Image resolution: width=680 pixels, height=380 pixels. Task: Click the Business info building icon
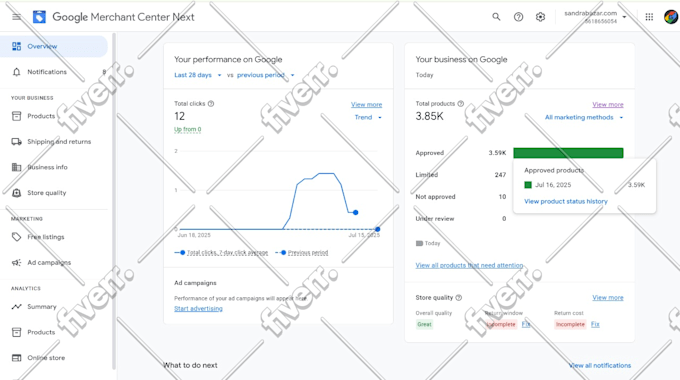16,167
